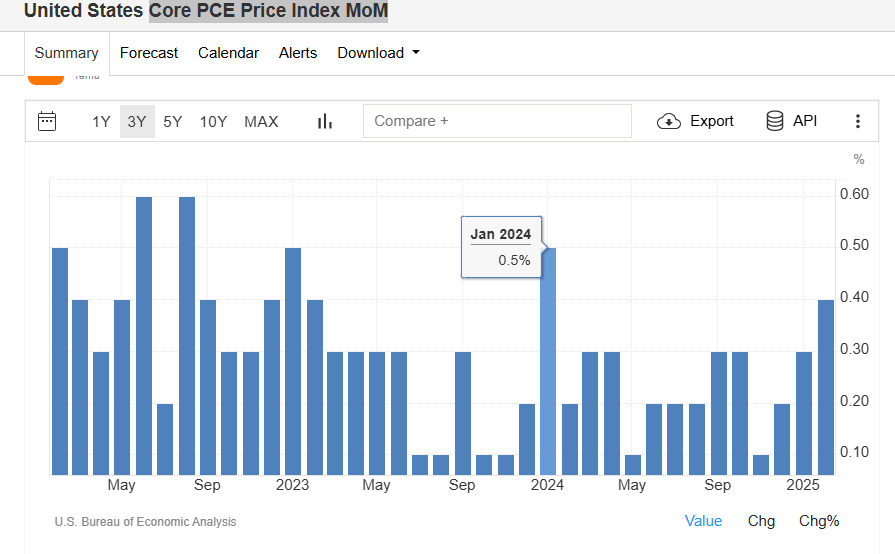Open the Alerts tab
Screen dimensions: 895x554
[x=298, y=52]
